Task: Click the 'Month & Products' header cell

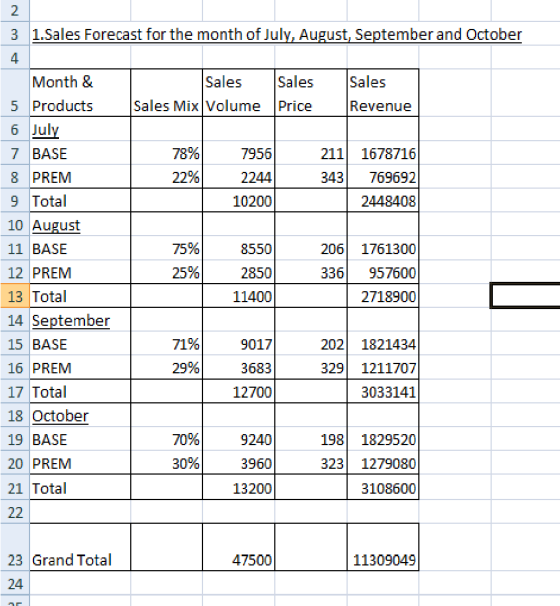Action: pos(80,93)
